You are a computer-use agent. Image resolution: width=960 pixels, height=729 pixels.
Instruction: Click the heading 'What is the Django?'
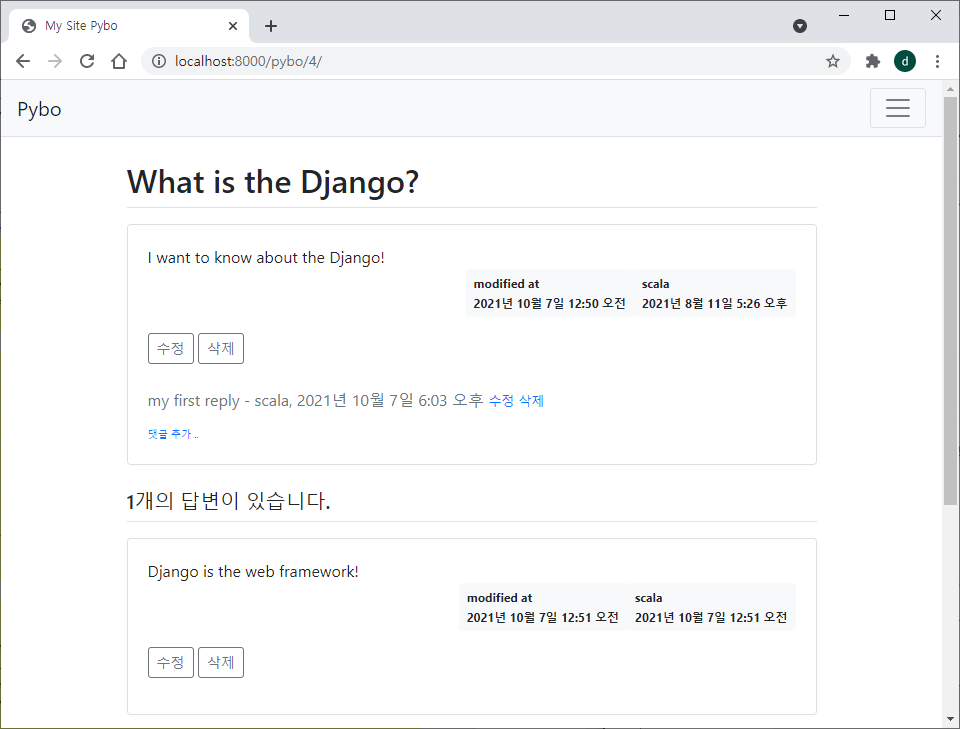(x=273, y=182)
